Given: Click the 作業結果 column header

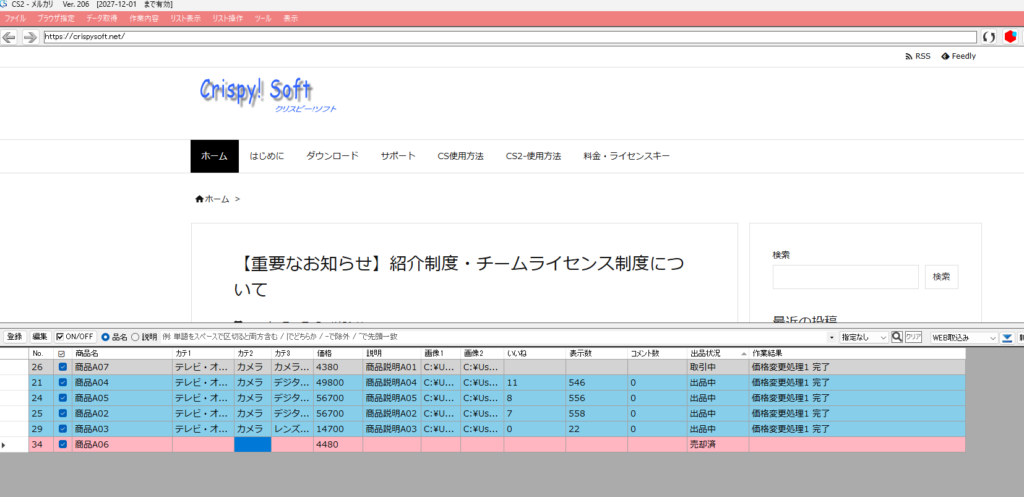Looking at the screenshot, I should [857, 353].
